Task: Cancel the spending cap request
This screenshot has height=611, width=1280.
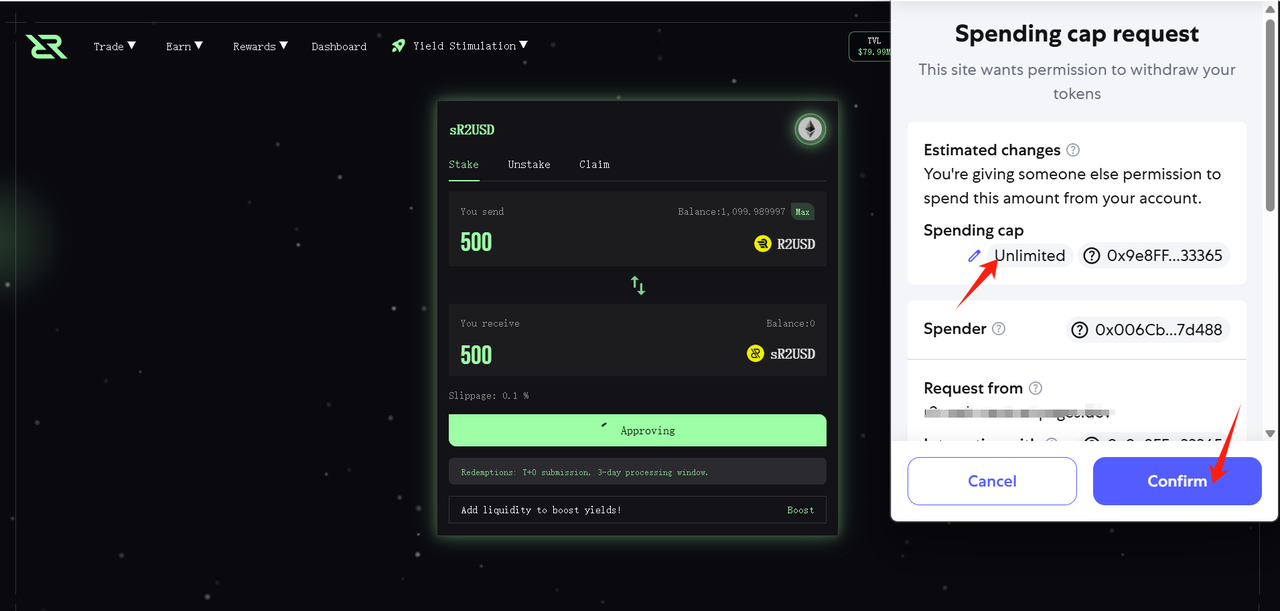Action: coord(992,481)
